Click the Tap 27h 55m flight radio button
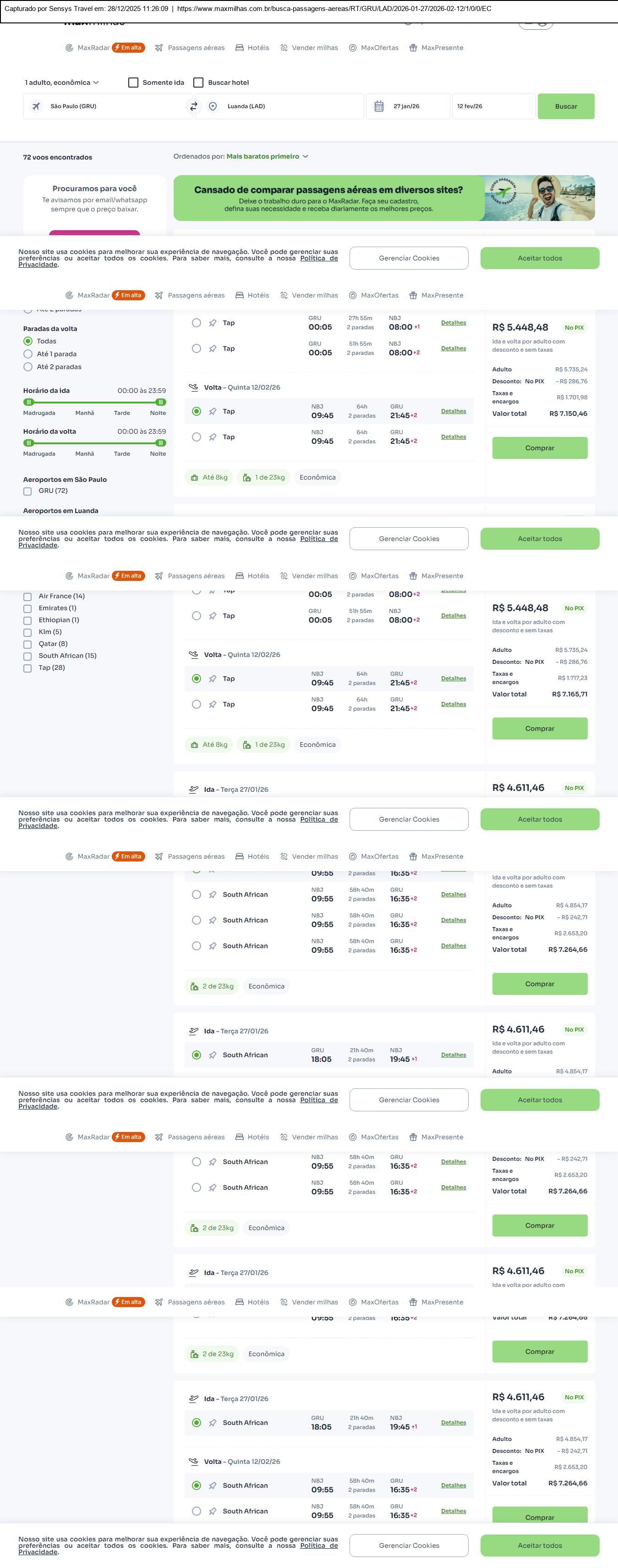This screenshot has height=1568, width=618. point(197,323)
